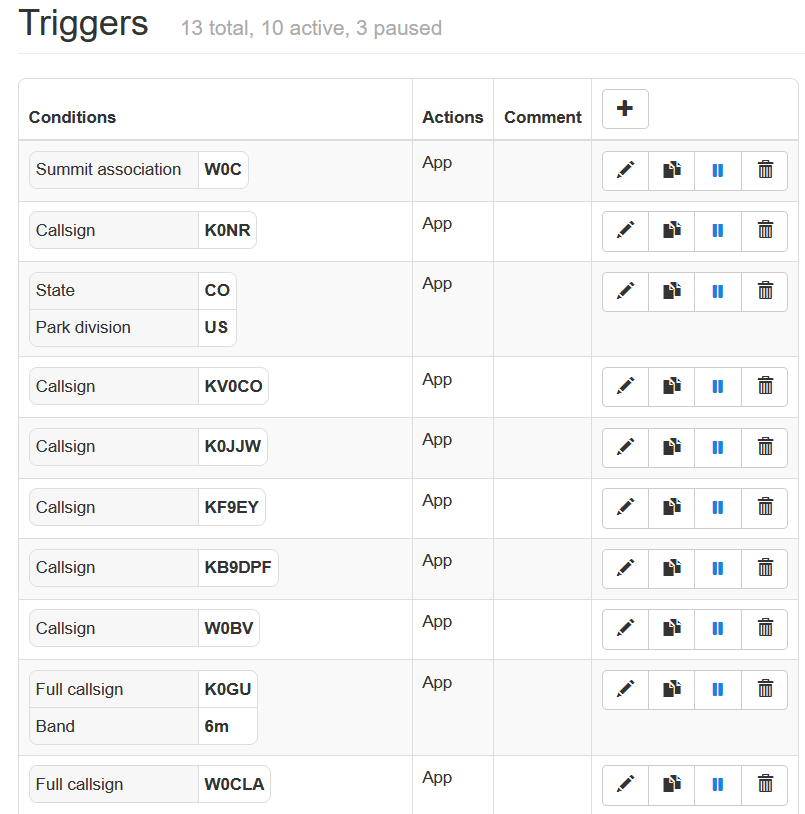The width and height of the screenshot is (805, 814).
Task: Edit the K0JJW callsign trigger
Action: tap(625, 447)
